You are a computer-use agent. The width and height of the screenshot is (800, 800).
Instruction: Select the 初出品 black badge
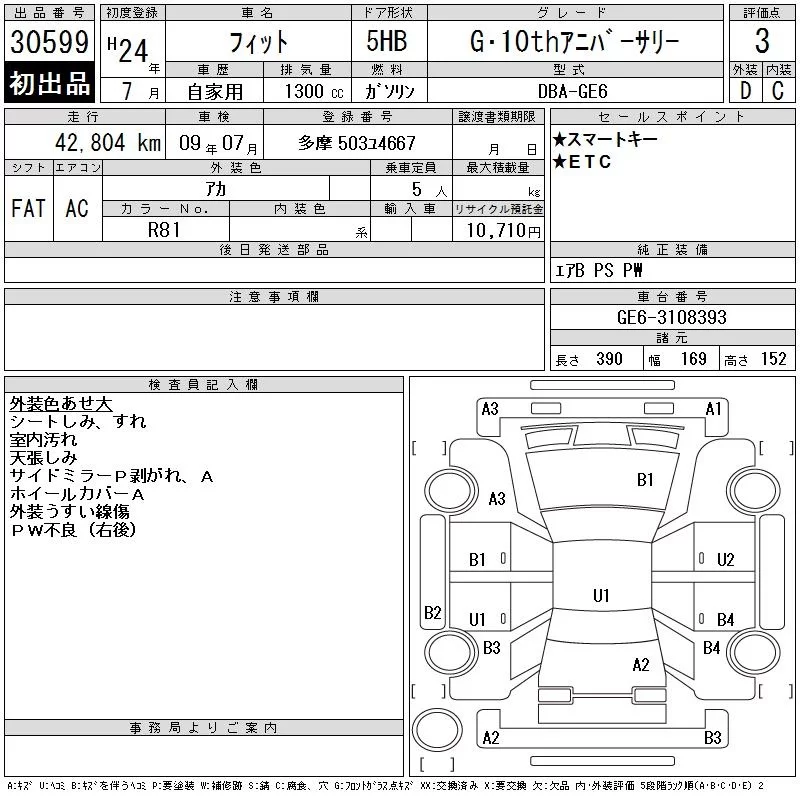[x=49, y=83]
